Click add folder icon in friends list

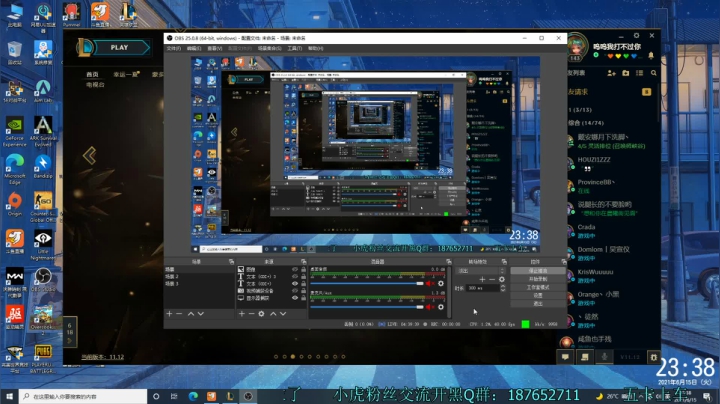pyautogui.click(x=625, y=73)
